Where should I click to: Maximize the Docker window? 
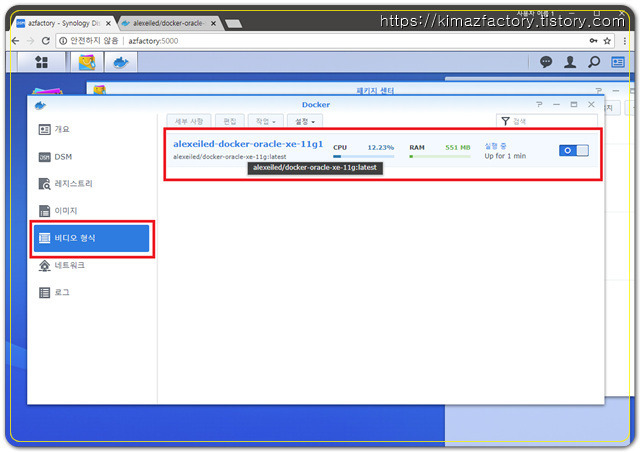click(x=573, y=105)
